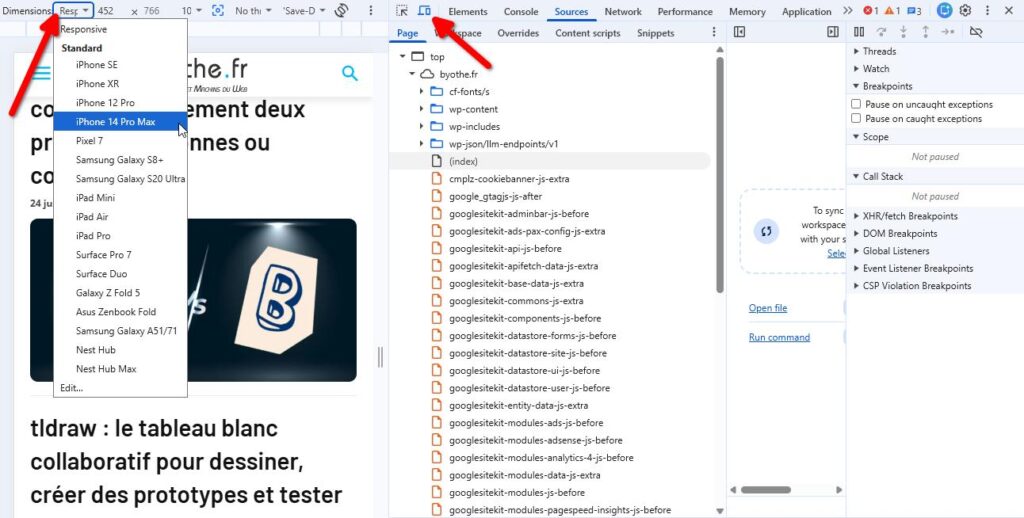The image size is (1024, 518).
Task: Close the DevTools panel
Action: click(x=1008, y=10)
